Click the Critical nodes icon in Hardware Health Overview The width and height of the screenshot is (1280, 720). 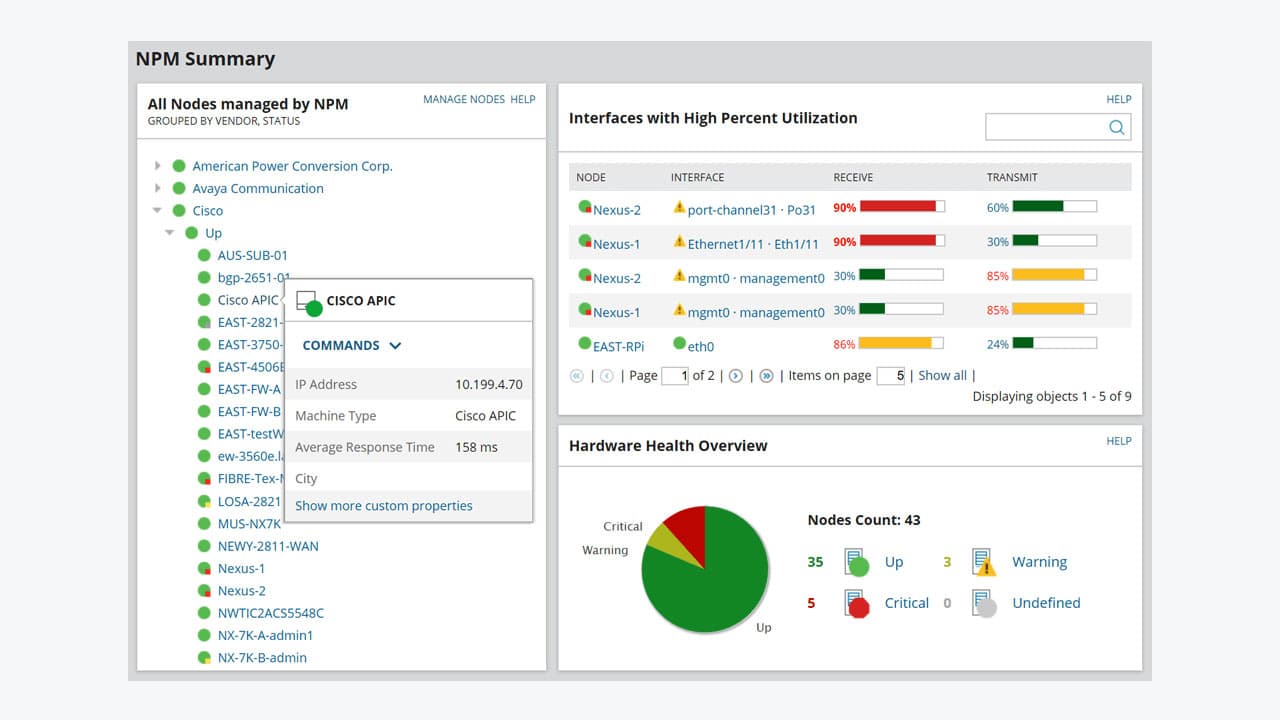pyautogui.click(x=856, y=603)
